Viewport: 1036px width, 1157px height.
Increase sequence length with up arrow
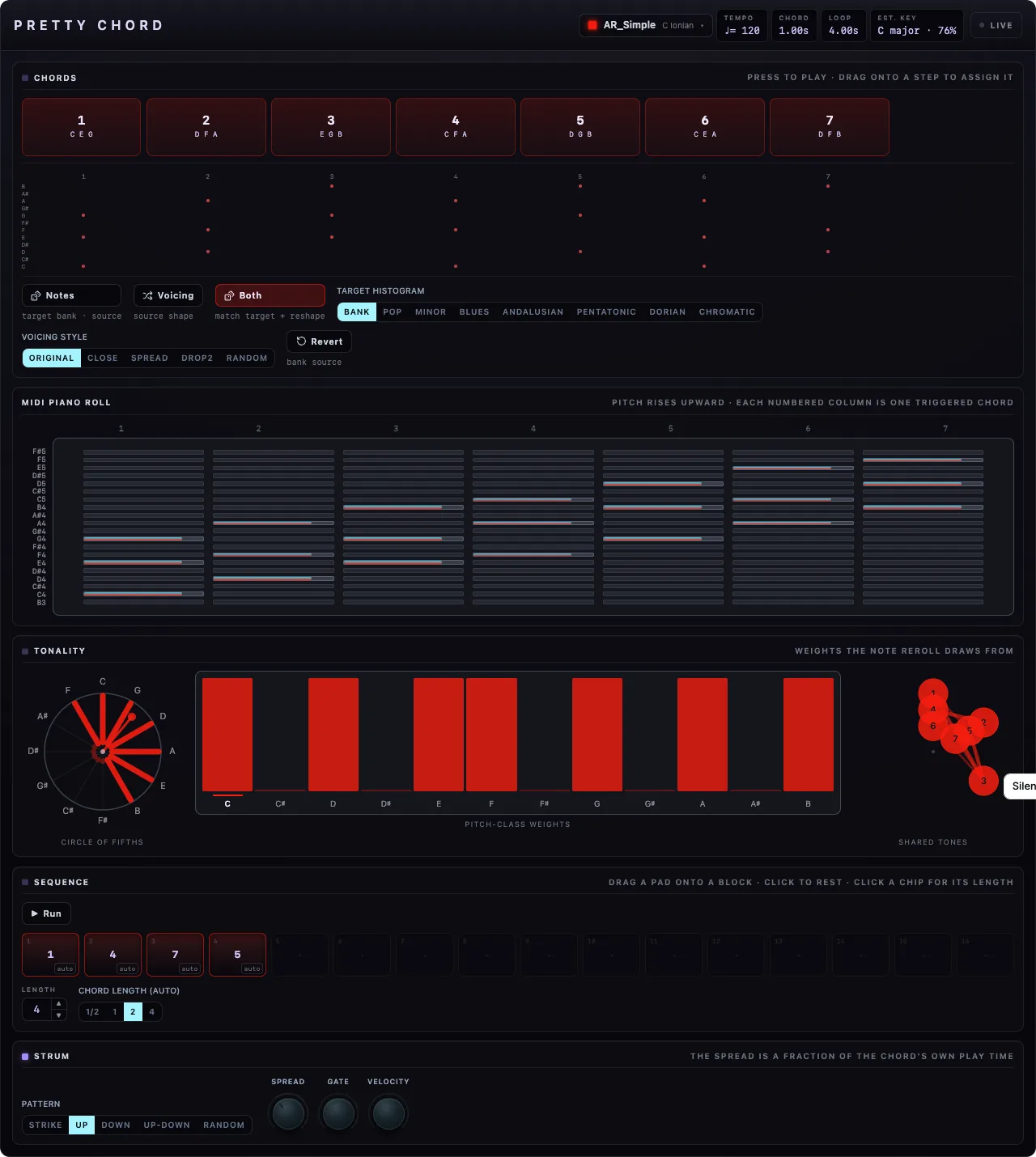point(58,1004)
